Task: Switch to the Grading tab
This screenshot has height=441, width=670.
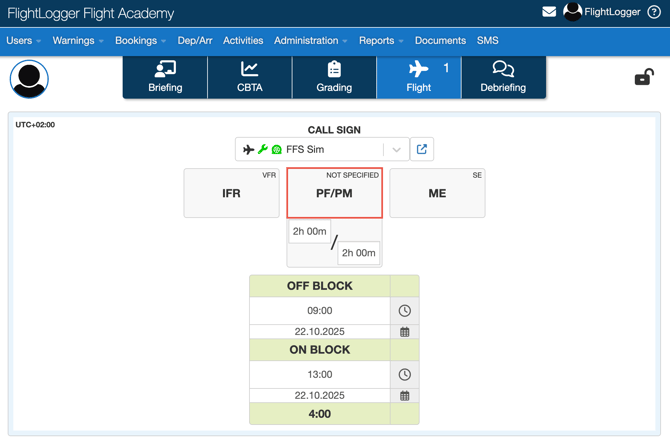Action: 334,77
